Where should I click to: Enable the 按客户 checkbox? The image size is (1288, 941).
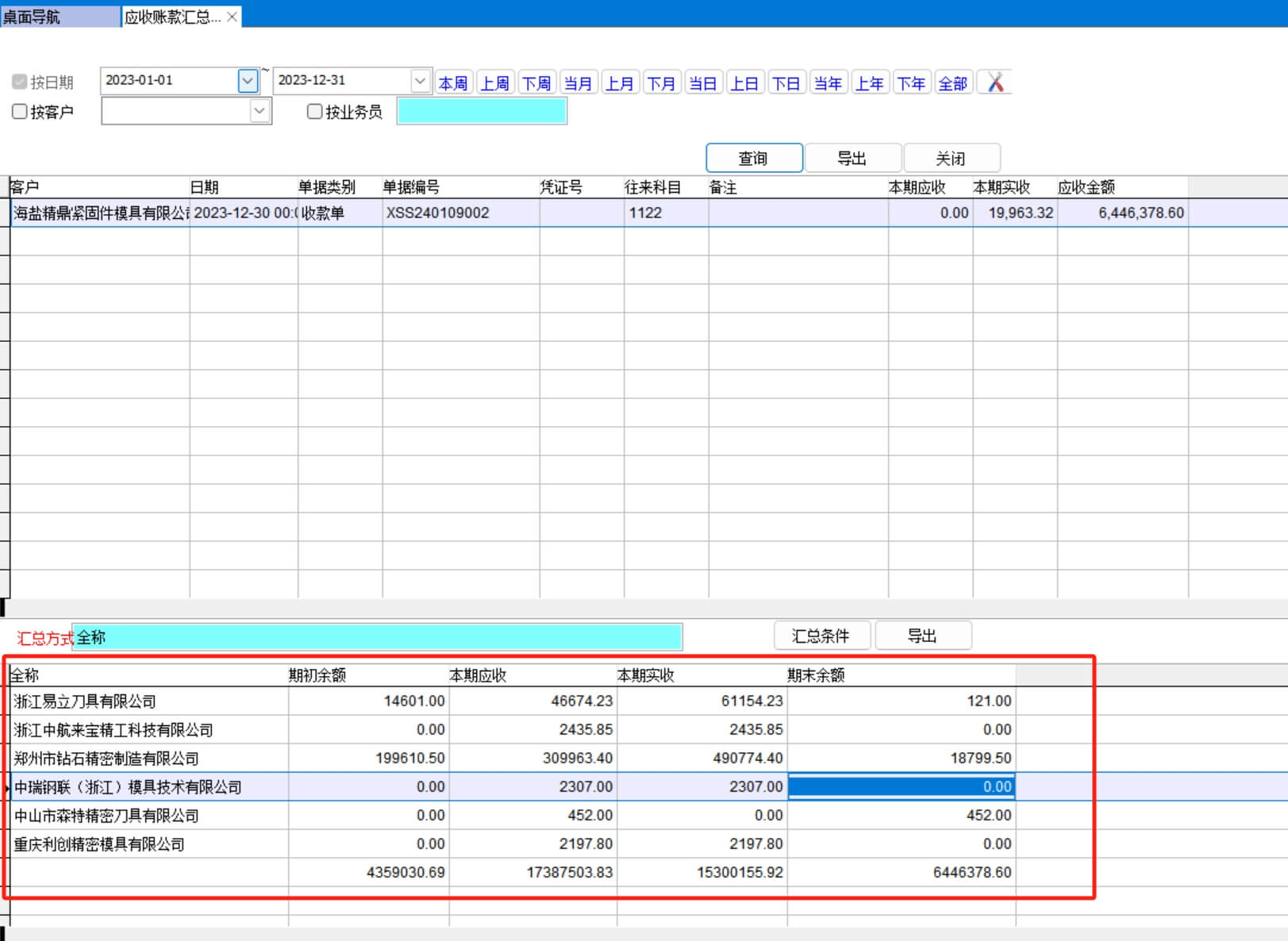pyautogui.click(x=20, y=112)
